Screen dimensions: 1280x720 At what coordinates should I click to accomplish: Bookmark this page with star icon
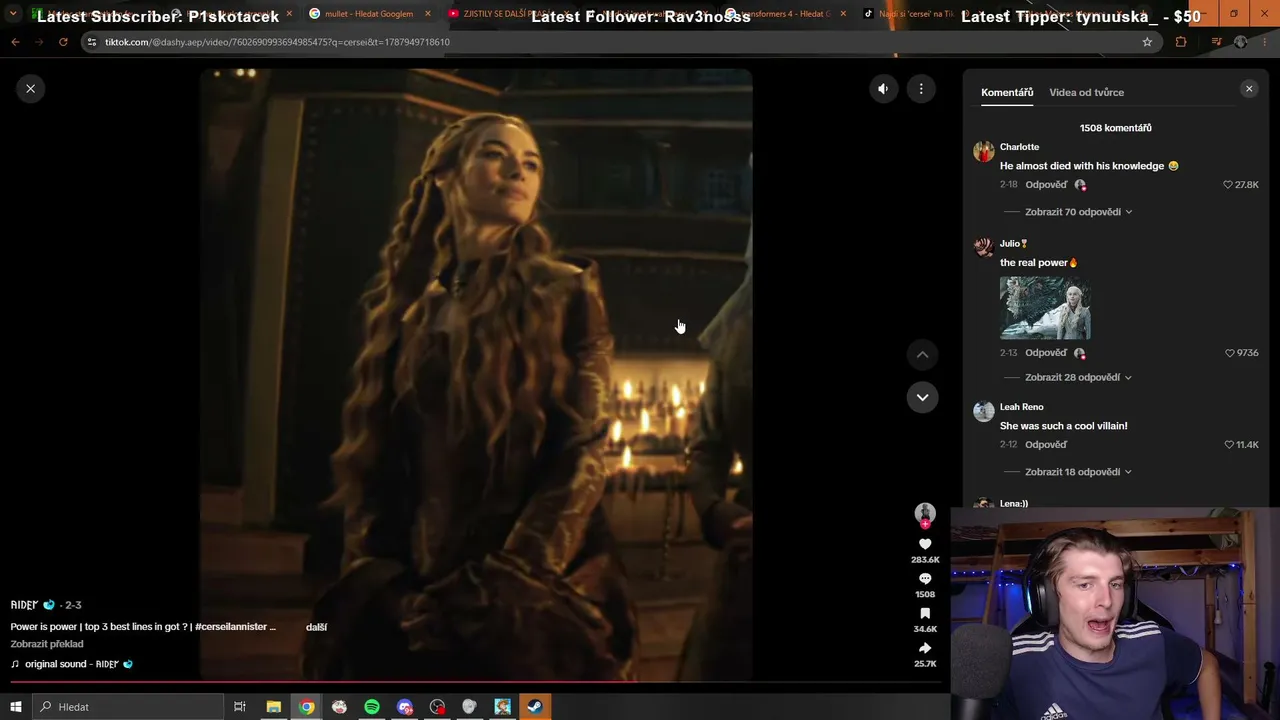point(1147,42)
